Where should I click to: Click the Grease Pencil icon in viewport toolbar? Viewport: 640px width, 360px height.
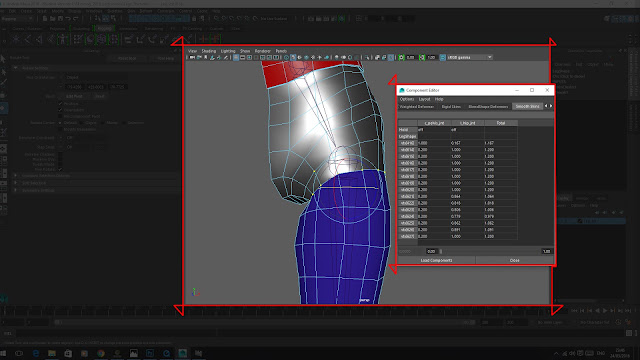click(225, 58)
